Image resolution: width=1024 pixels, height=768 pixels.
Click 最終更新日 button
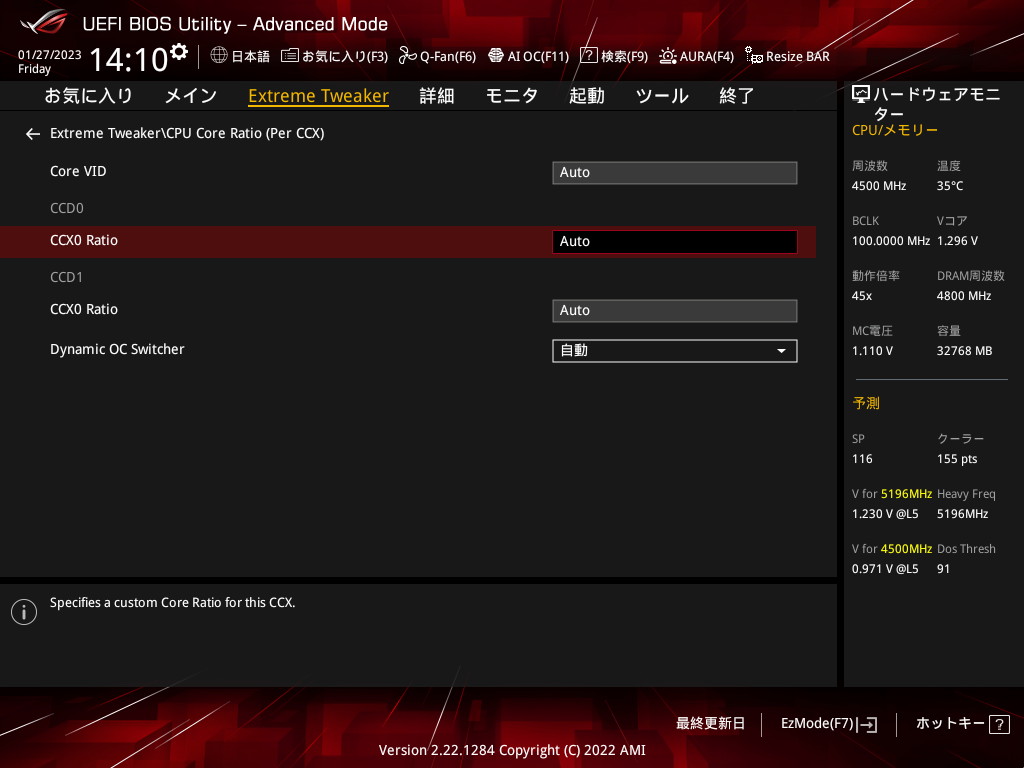pos(710,724)
